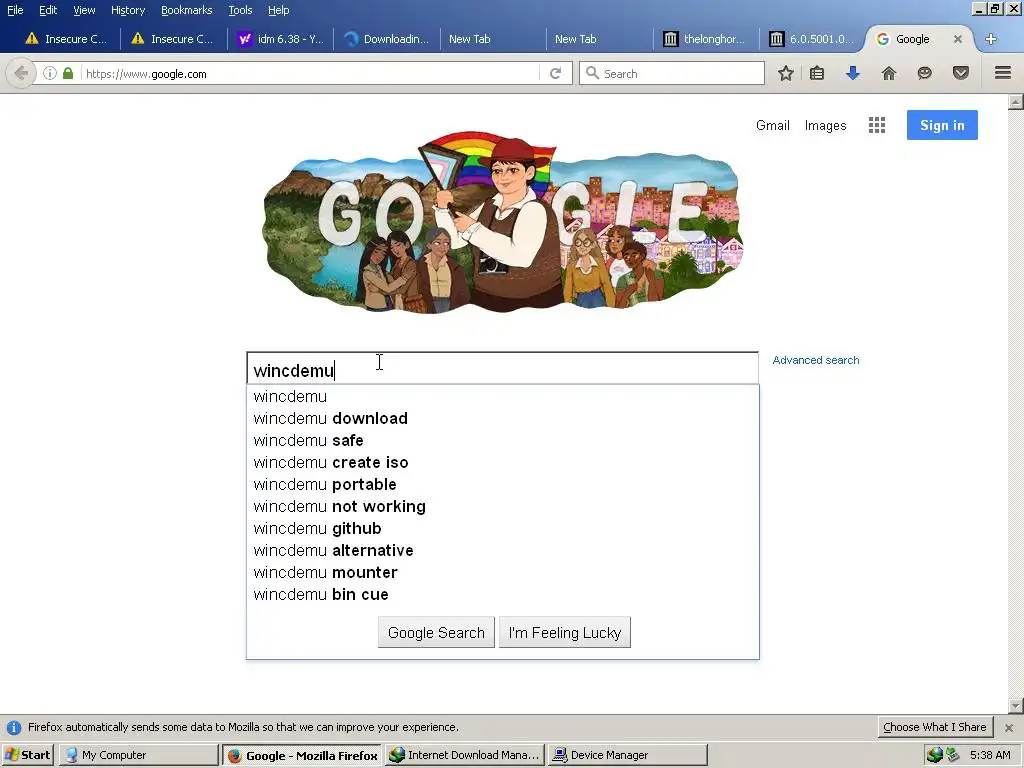1024x768 pixels.
Task: Click the Google search input field
Action: 502,369
